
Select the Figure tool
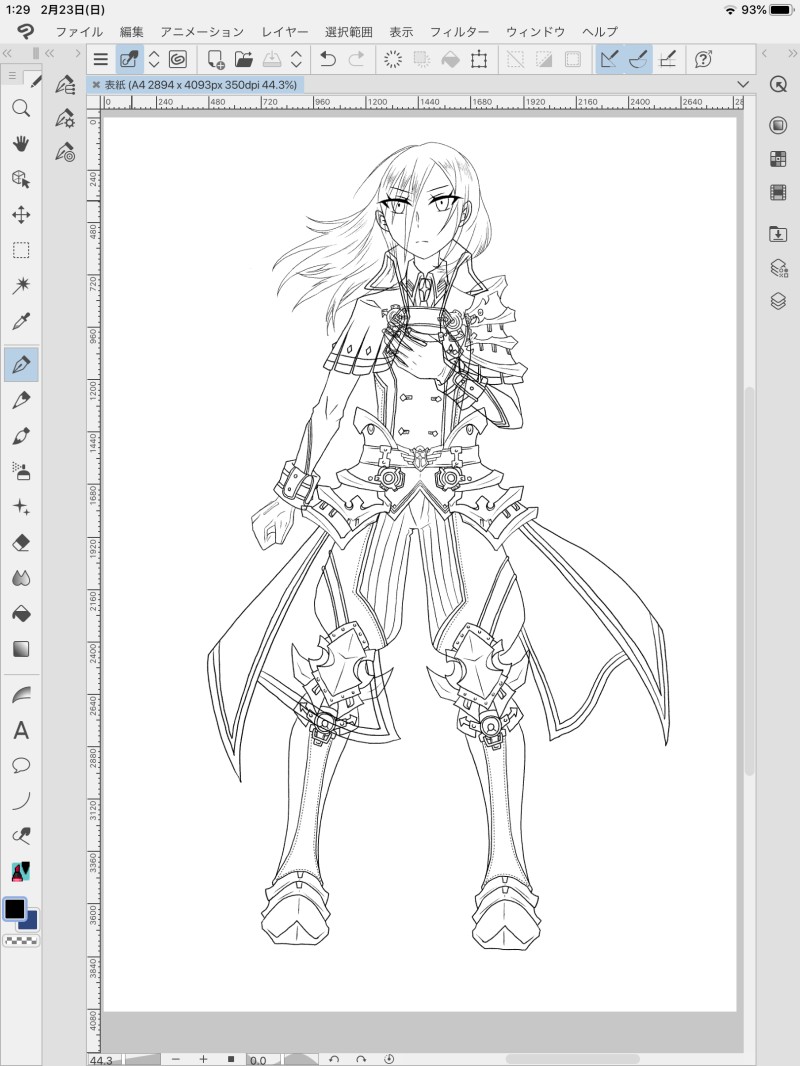pos(21,695)
